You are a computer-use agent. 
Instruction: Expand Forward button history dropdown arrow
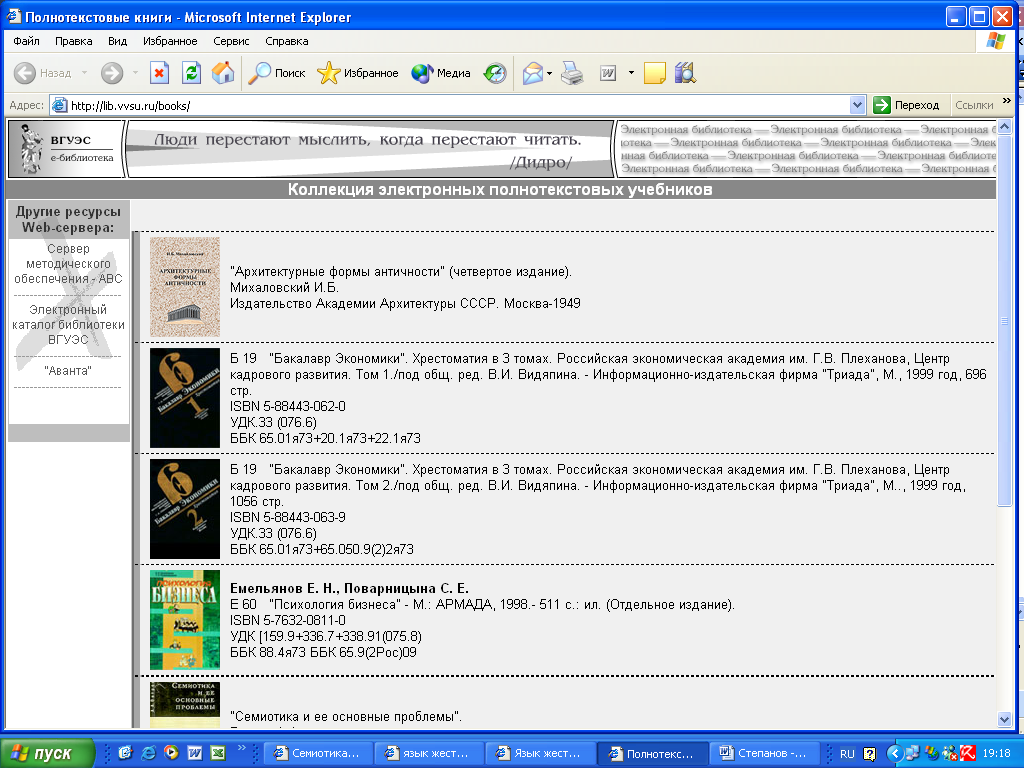[135, 72]
